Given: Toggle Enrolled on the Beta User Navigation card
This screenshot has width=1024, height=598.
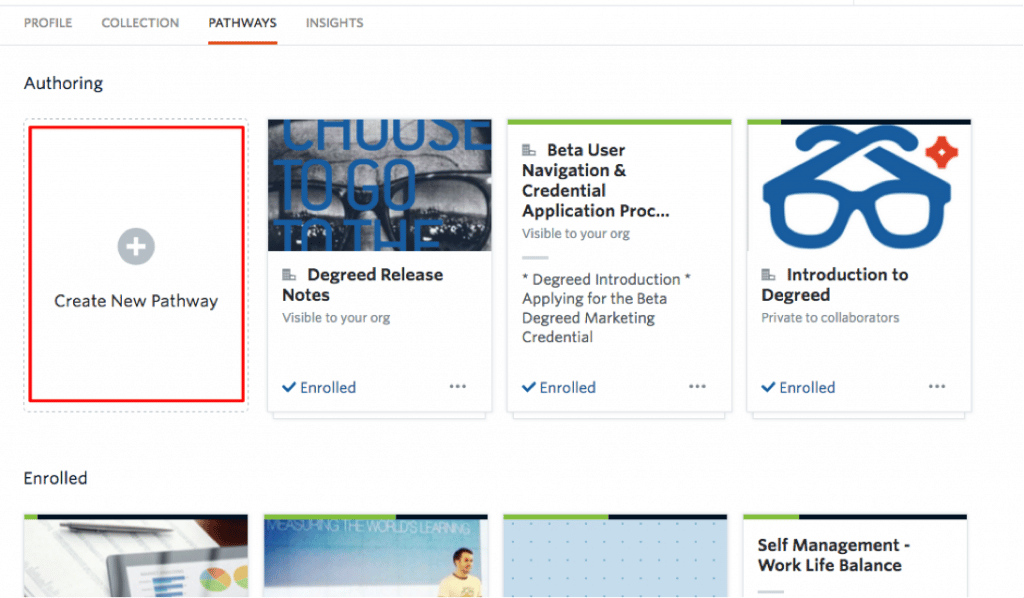Looking at the screenshot, I should point(559,387).
